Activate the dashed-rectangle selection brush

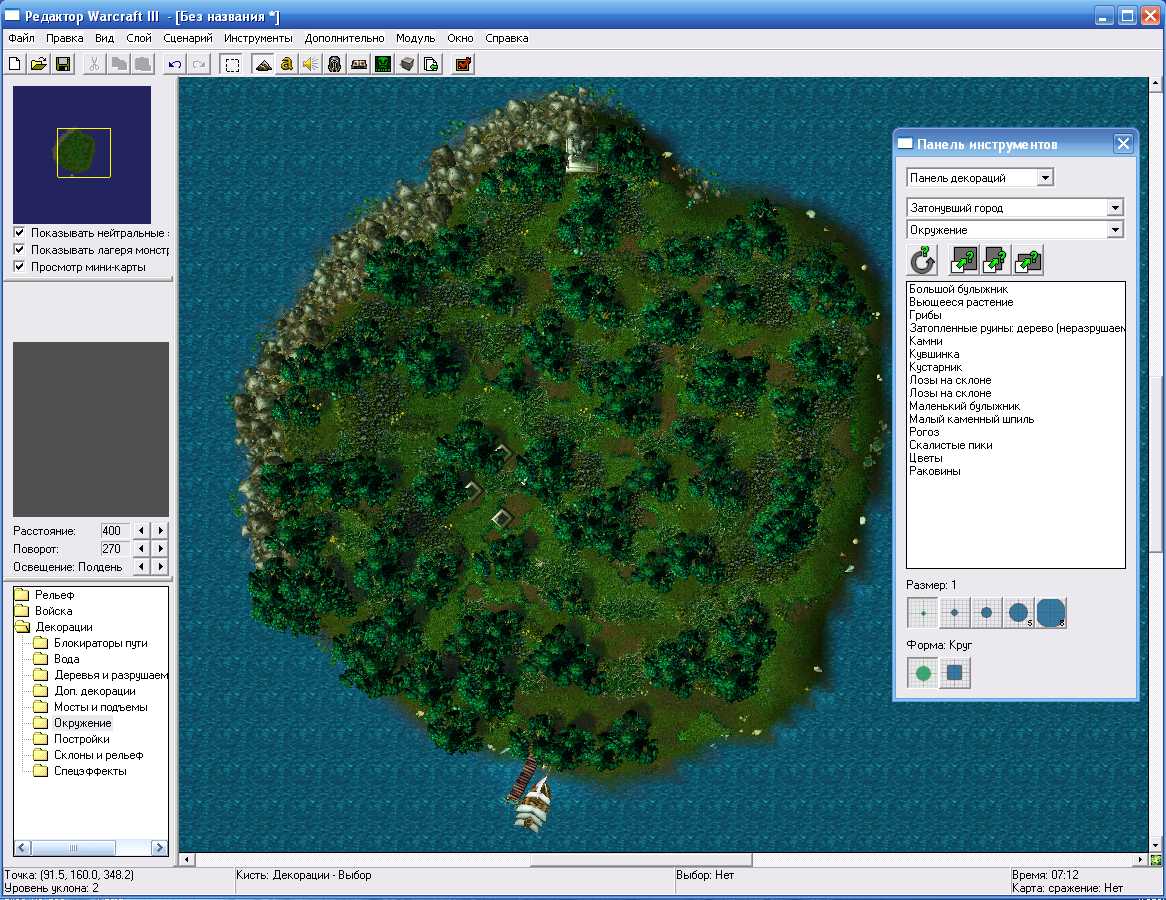tap(232, 65)
